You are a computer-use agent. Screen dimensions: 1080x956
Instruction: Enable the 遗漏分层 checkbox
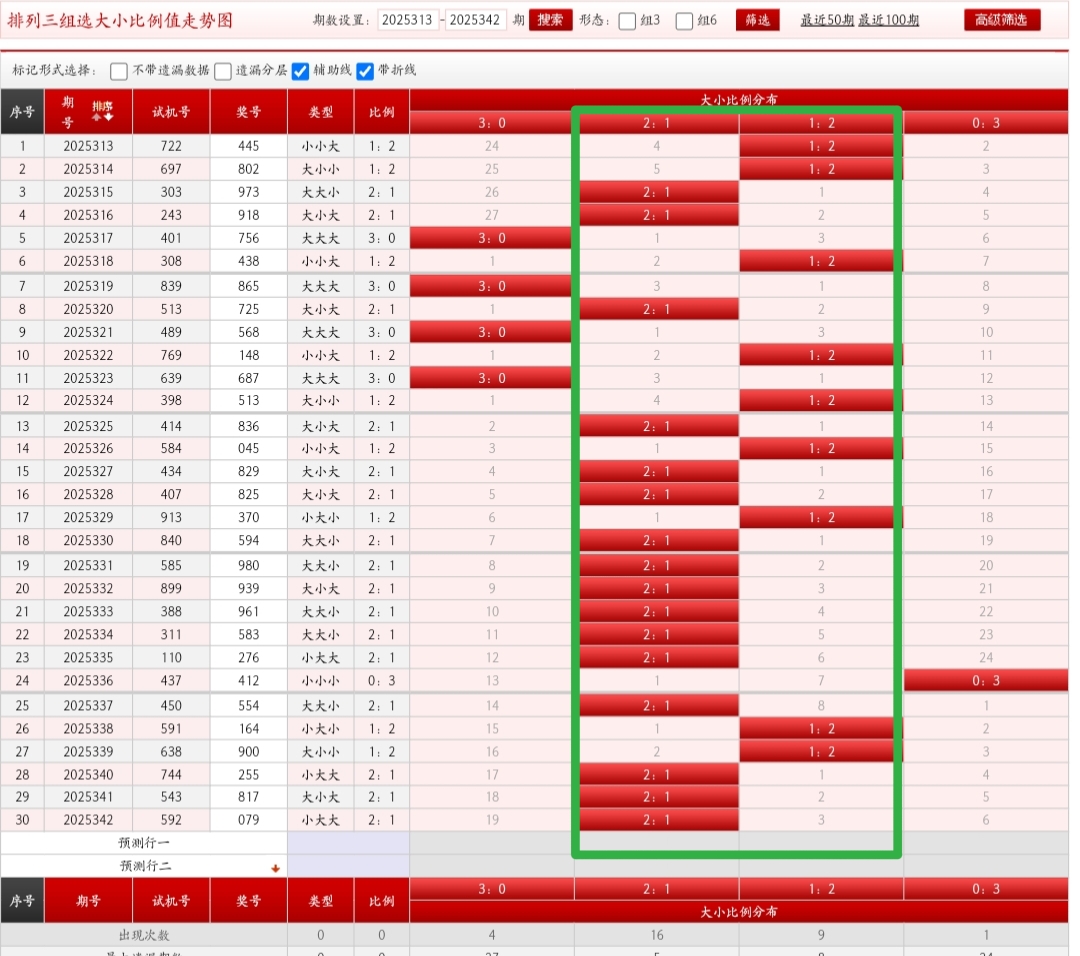tap(222, 71)
